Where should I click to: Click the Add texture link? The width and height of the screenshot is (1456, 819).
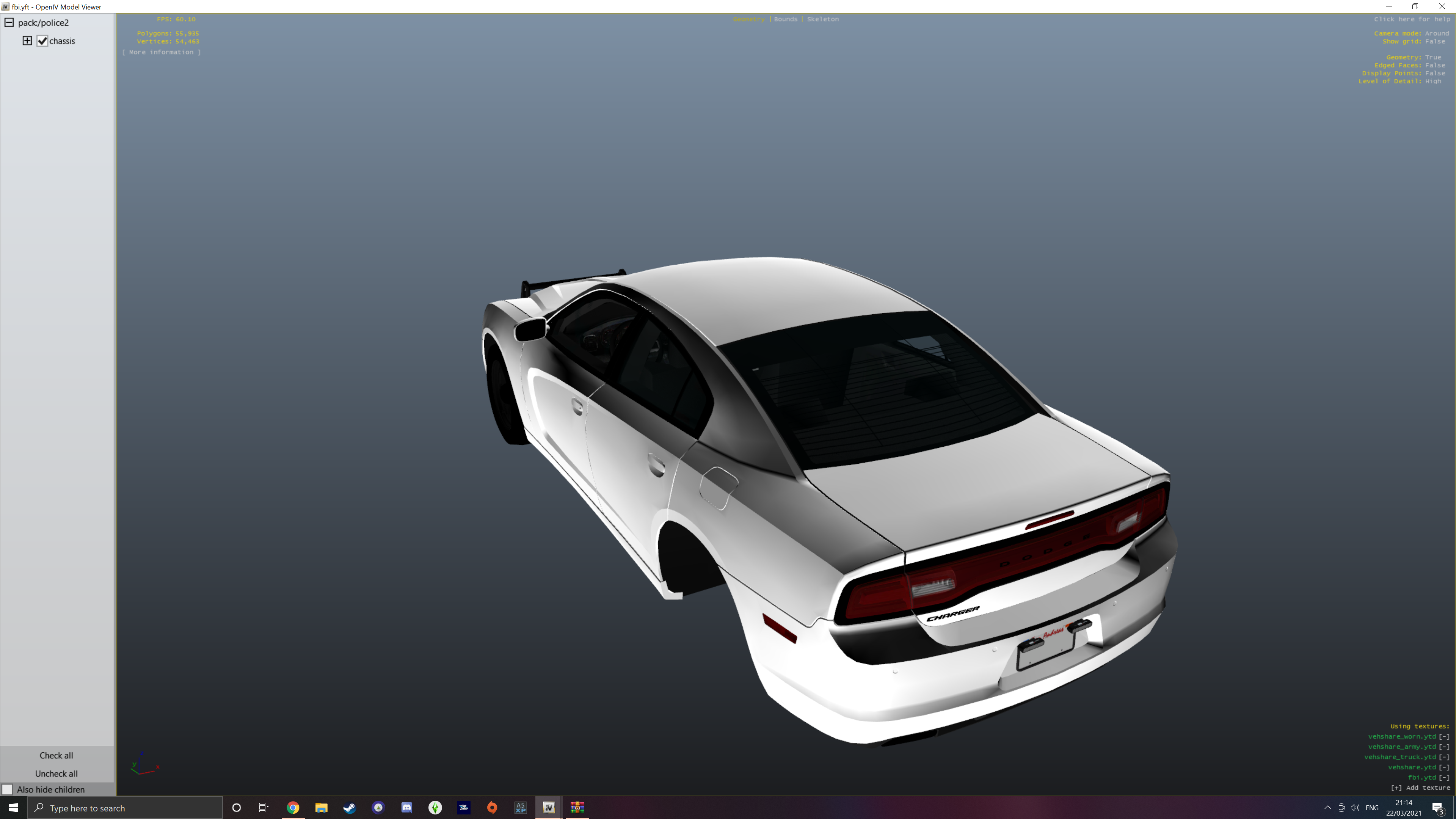[1420, 788]
